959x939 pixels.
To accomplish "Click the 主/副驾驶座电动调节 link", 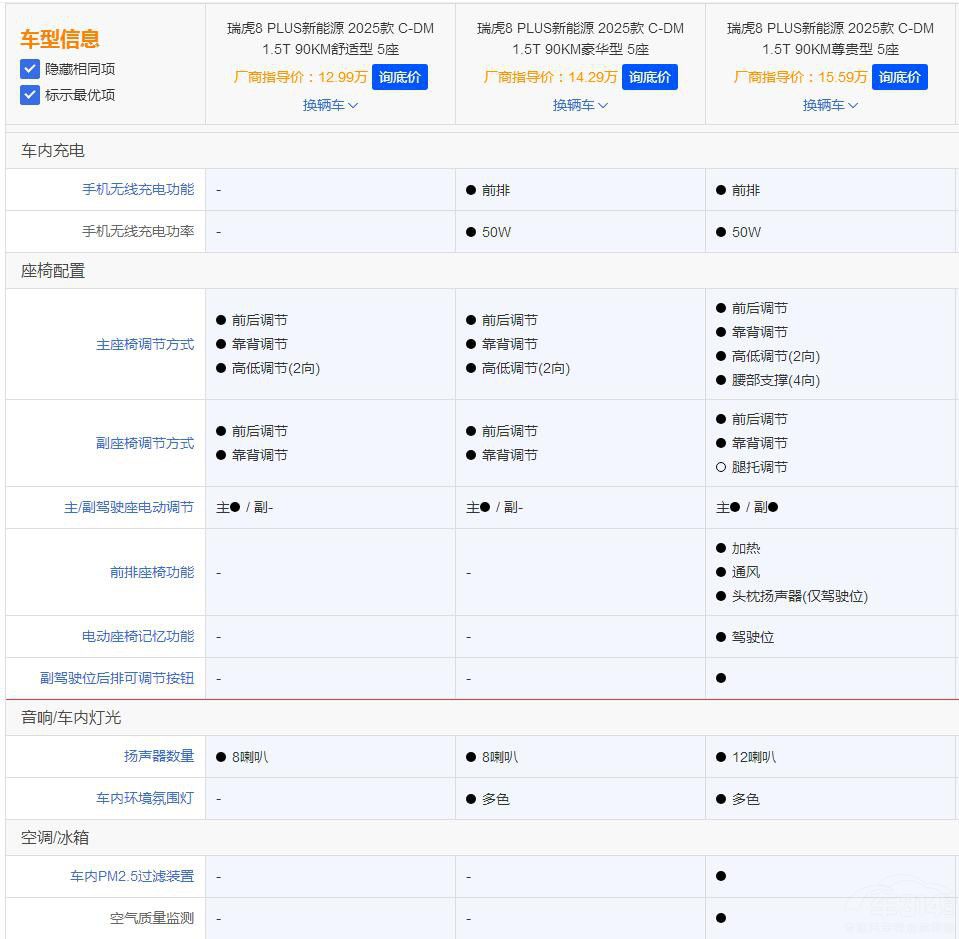I will [x=129, y=507].
